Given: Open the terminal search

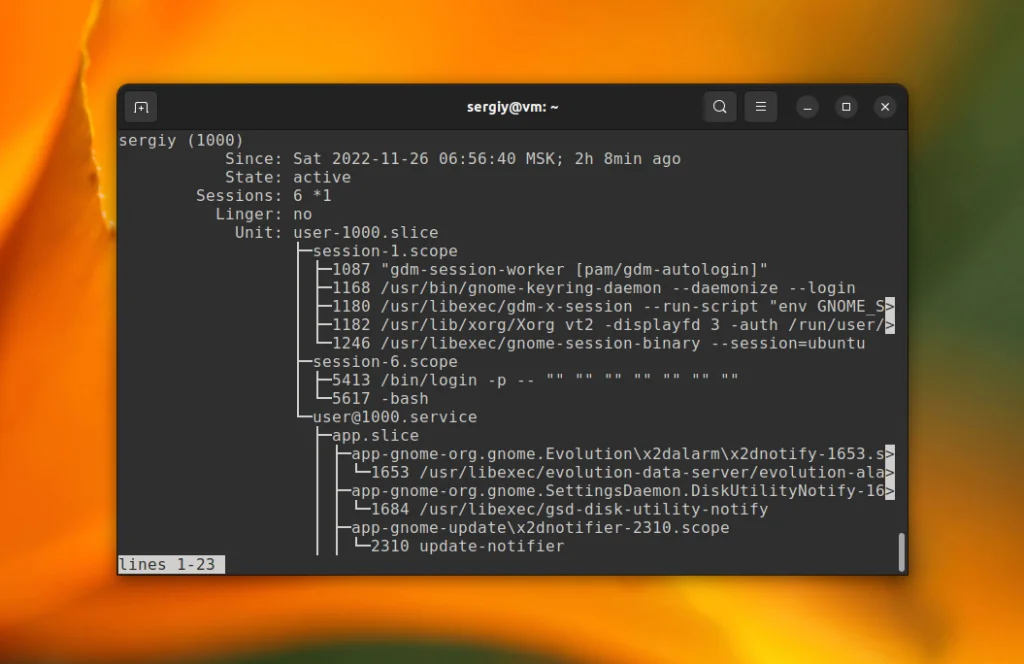Looking at the screenshot, I should tap(719, 106).
